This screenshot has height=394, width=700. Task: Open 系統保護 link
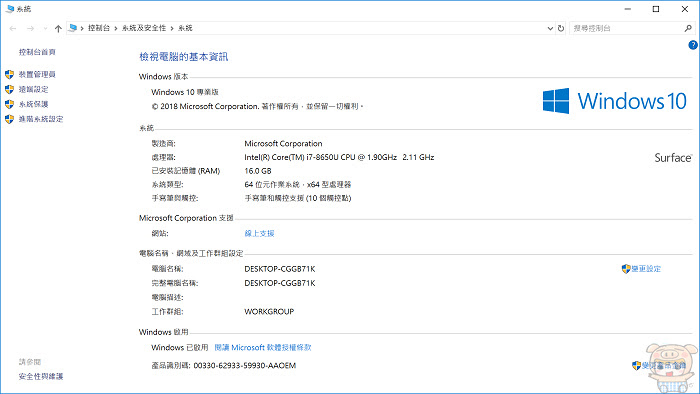point(33,104)
